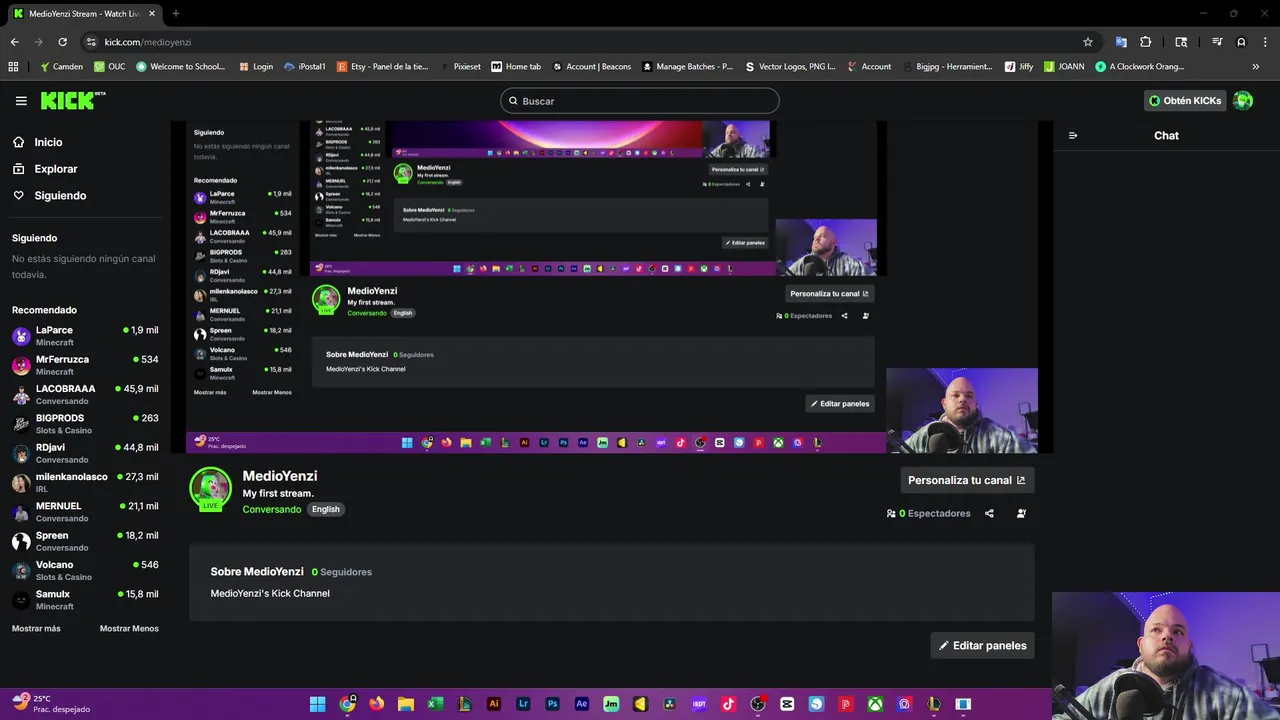This screenshot has height=720, width=1280.
Task: Open Excel from taskbar
Action: pos(435,704)
